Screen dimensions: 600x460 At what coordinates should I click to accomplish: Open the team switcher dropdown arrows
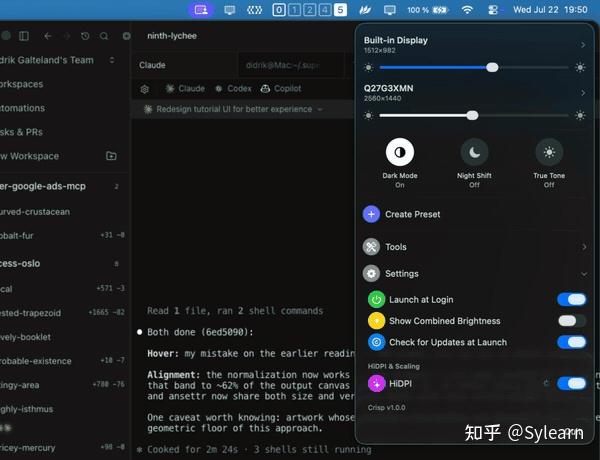pyautogui.click(x=112, y=60)
